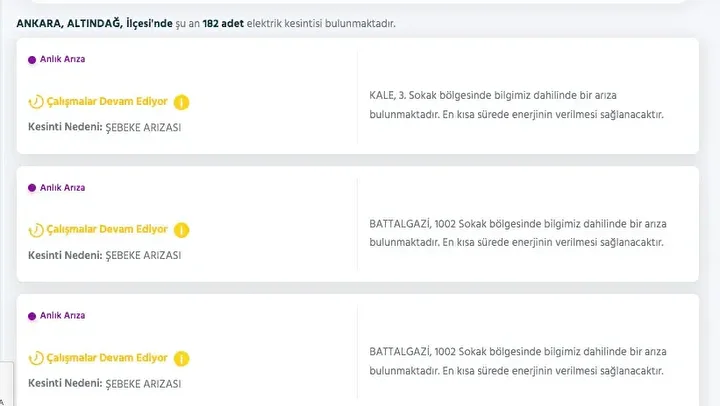Click the purple status dot in the second card
720x406 pixels.
(32, 188)
